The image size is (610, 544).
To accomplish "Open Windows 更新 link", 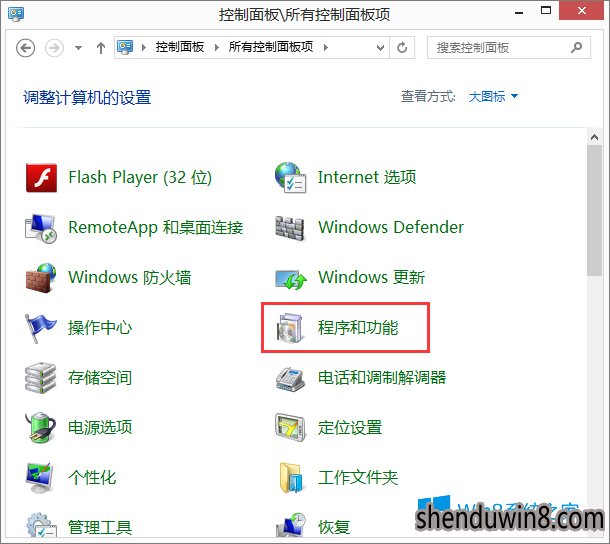I will pyautogui.click(x=372, y=277).
